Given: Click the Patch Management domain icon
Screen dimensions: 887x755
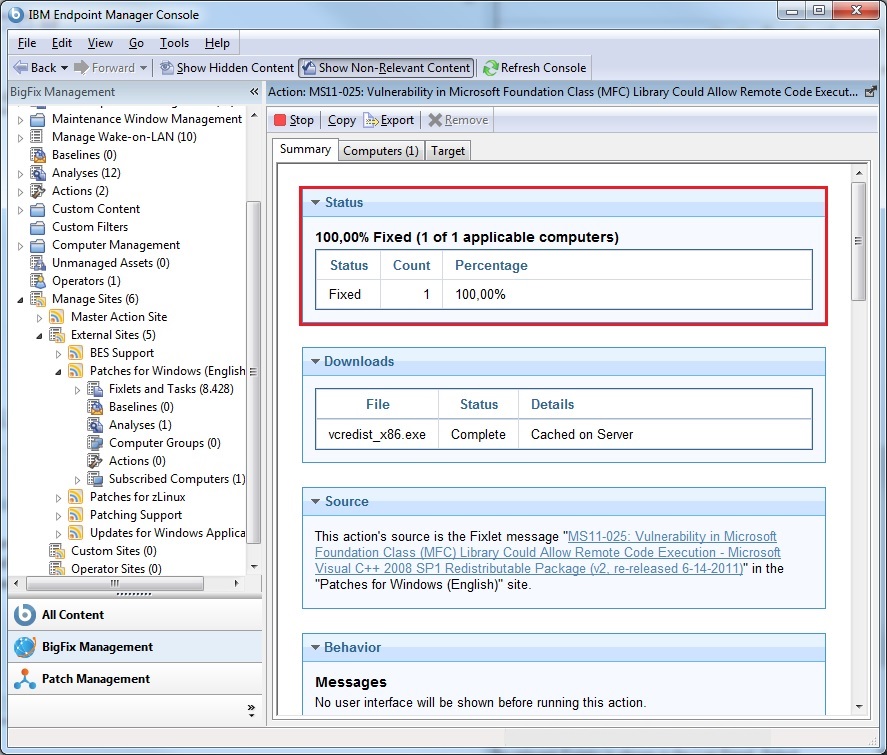Looking at the screenshot, I should click(x=25, y=679).
